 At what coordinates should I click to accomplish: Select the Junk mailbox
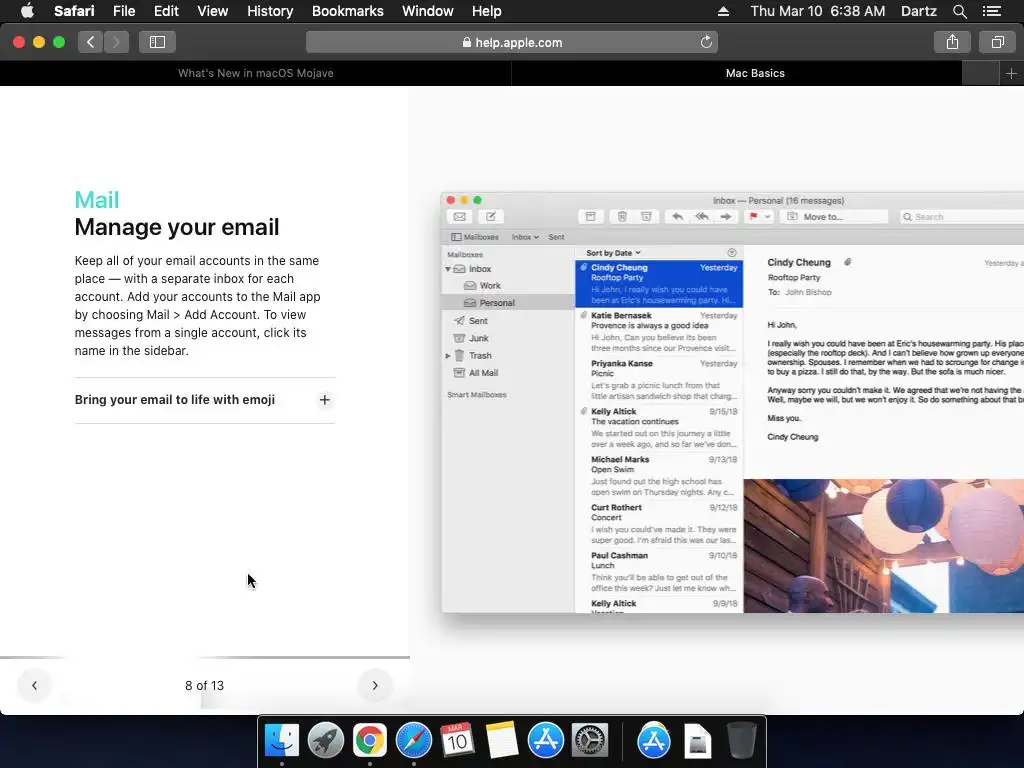click(x=507, y=338)
